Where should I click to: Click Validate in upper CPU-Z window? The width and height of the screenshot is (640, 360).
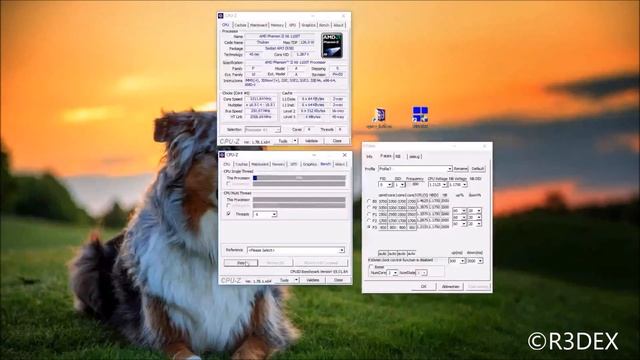311,141
